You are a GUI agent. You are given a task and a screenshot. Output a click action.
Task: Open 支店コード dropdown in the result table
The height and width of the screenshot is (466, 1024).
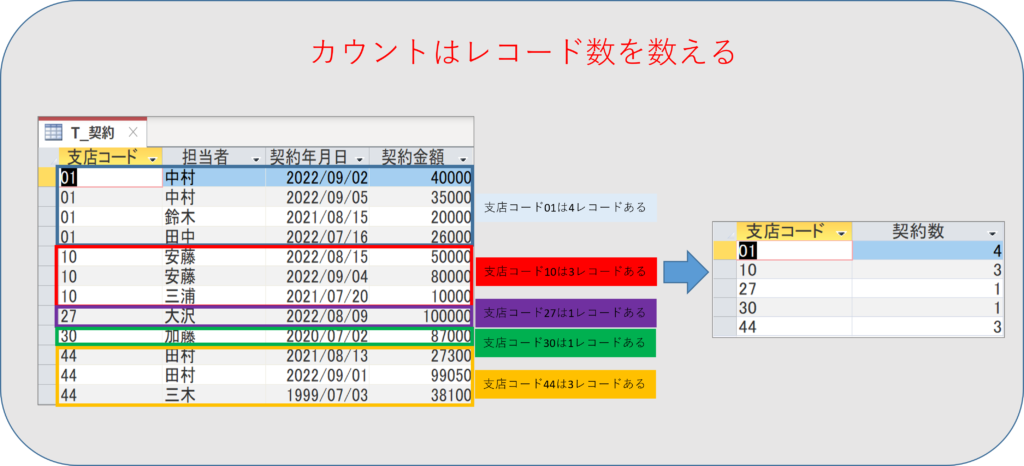tap(841, 233)
